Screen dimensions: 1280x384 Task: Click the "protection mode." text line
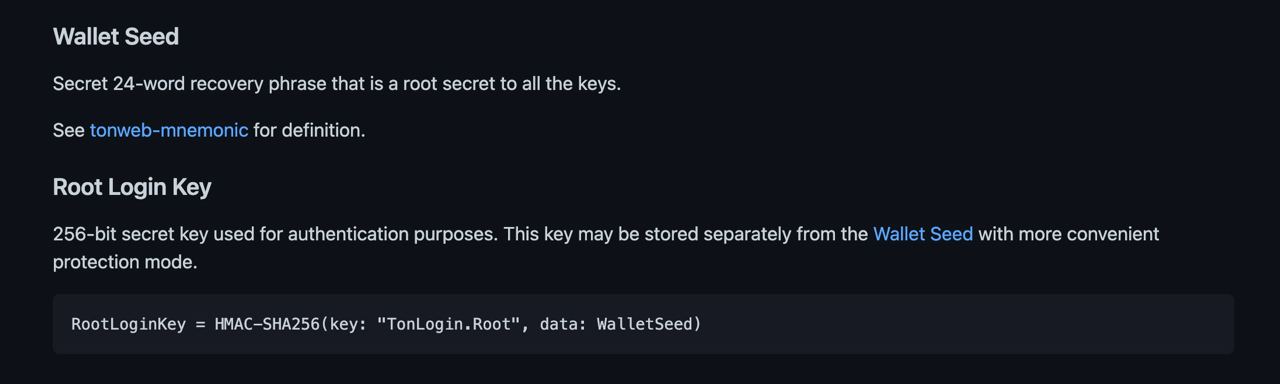(x=125, y=262)
